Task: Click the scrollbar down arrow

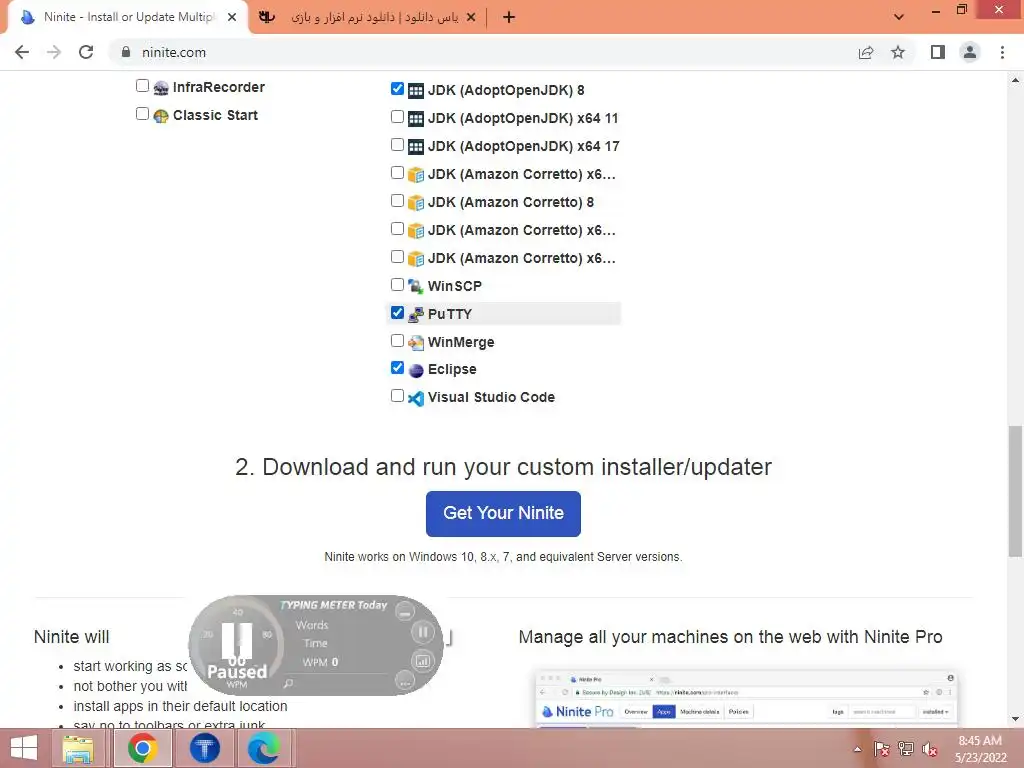Action: [1015, 719]
